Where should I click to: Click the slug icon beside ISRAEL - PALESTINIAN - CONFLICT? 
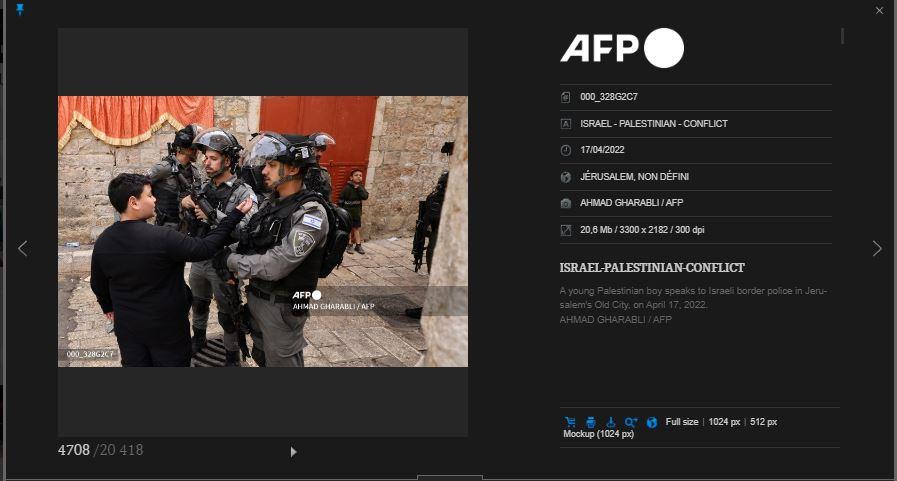[x=566, y=124]
